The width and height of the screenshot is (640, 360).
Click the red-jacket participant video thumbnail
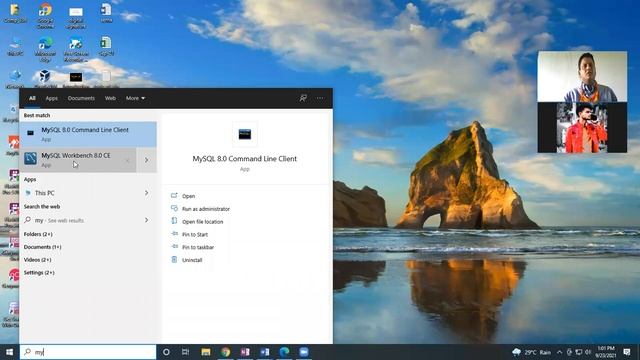(x=582, y=127)
